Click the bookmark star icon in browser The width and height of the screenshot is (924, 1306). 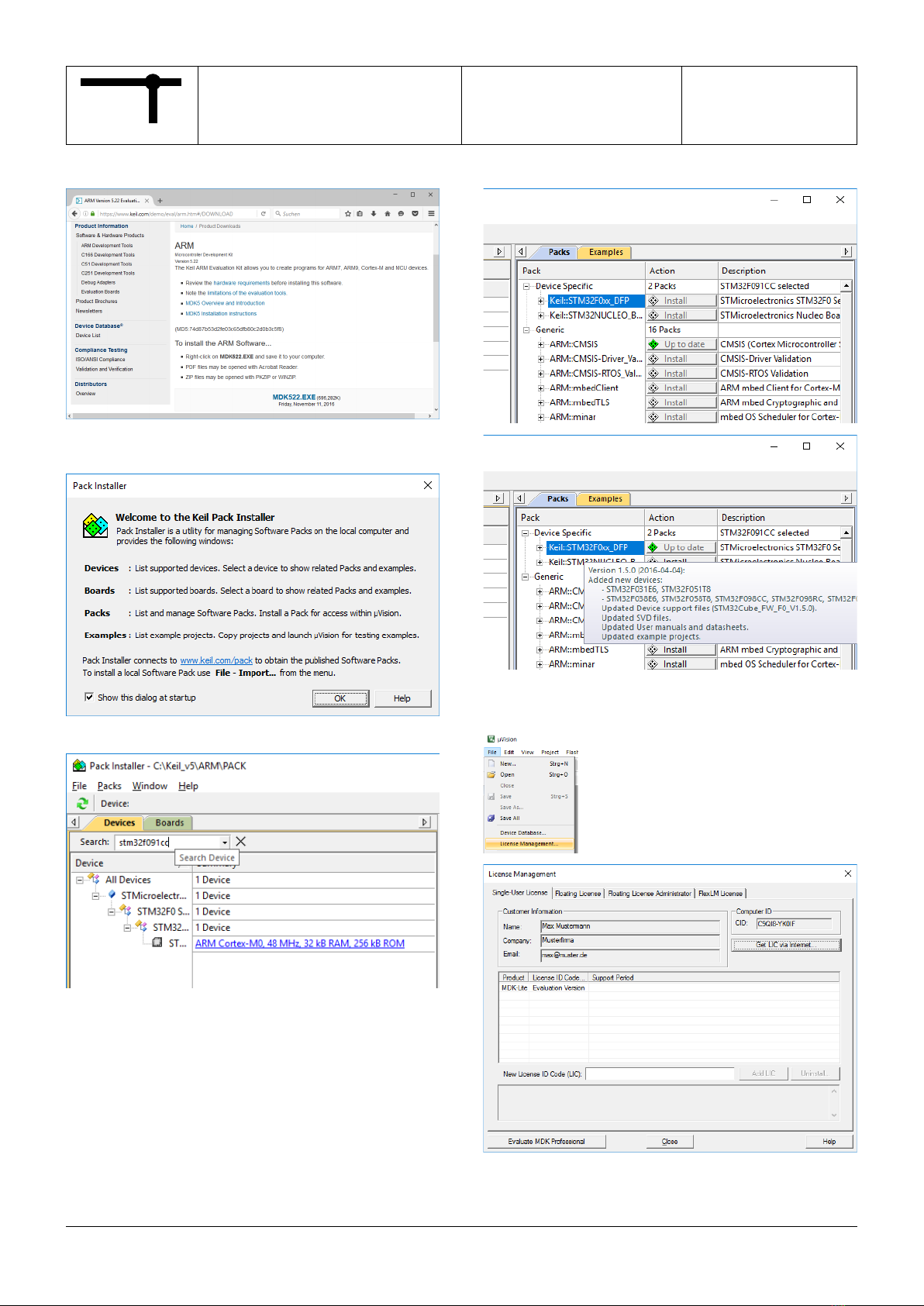348,213
